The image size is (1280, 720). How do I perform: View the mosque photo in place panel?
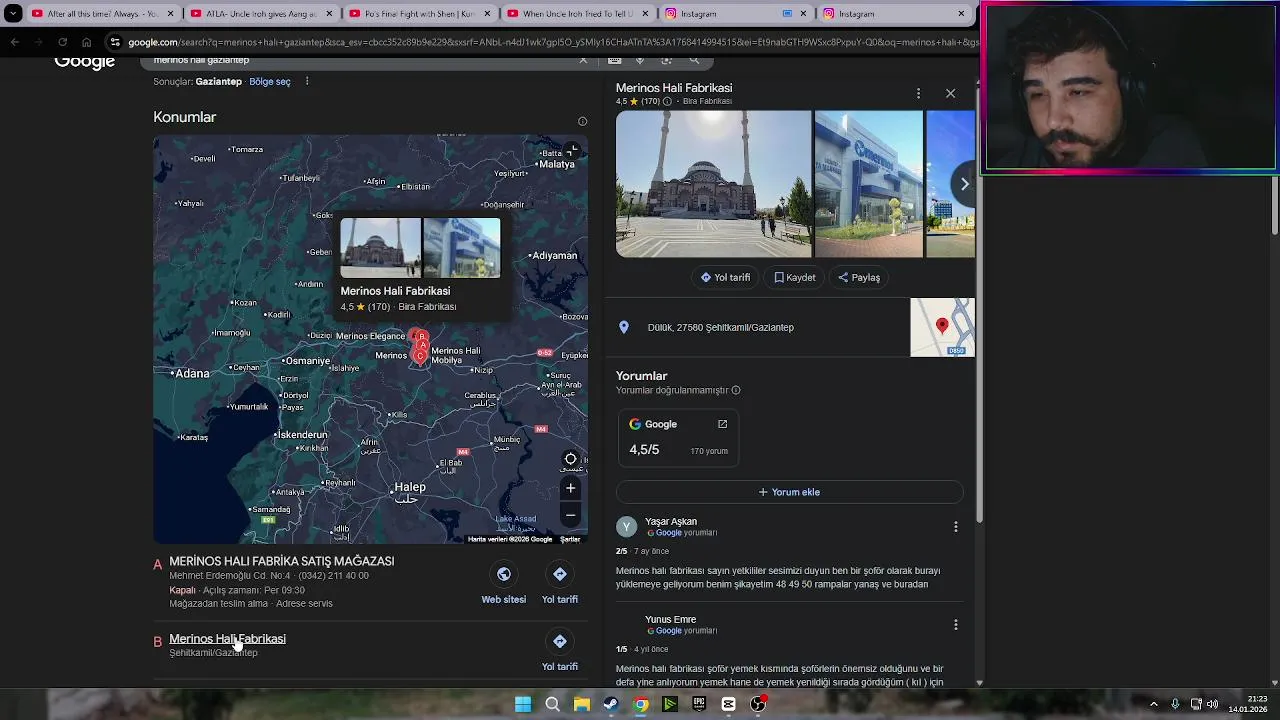713,184
